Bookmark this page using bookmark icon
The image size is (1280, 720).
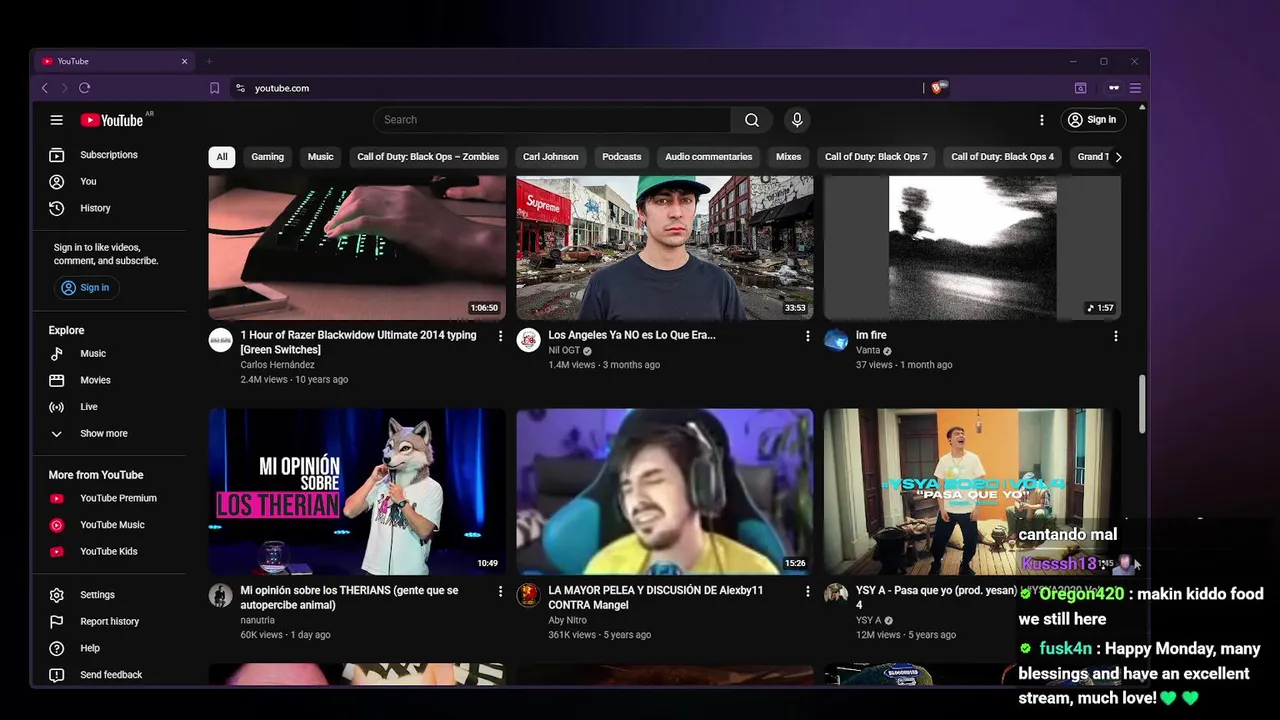point(214,88)
